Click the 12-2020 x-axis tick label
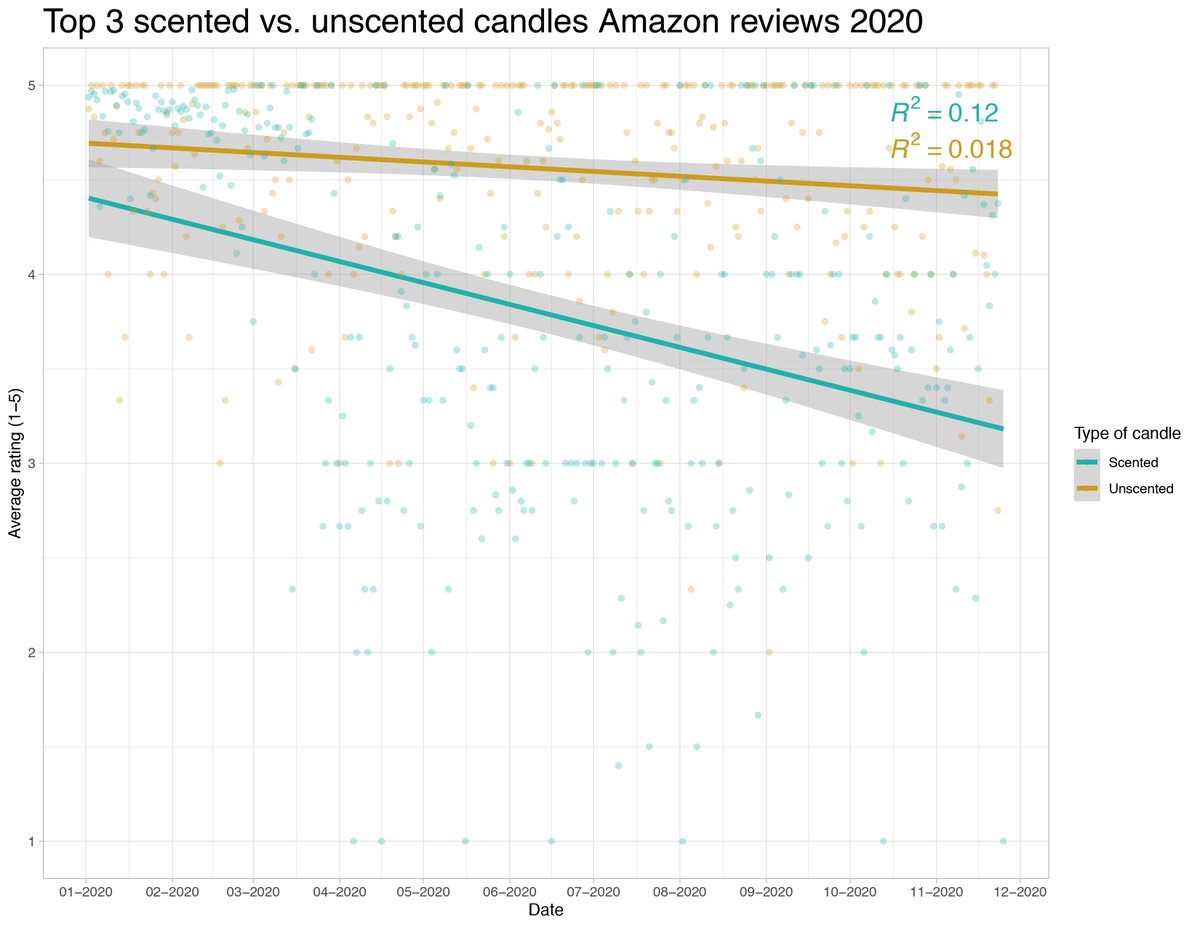The height and width of the screenshot is (927, 1200). (1018, 889)
